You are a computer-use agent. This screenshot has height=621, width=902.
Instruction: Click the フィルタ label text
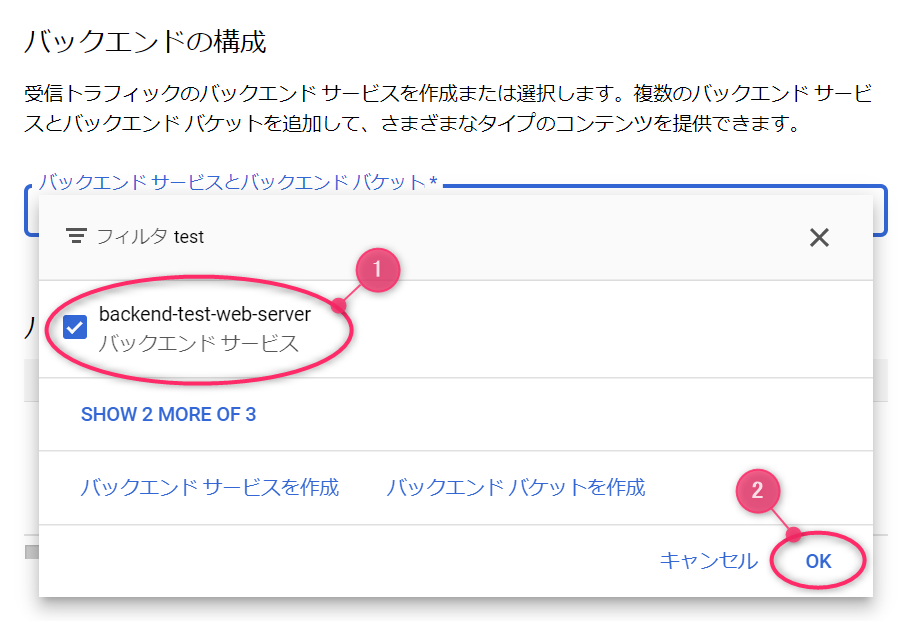pyautogui.click(x=132, y=236)
